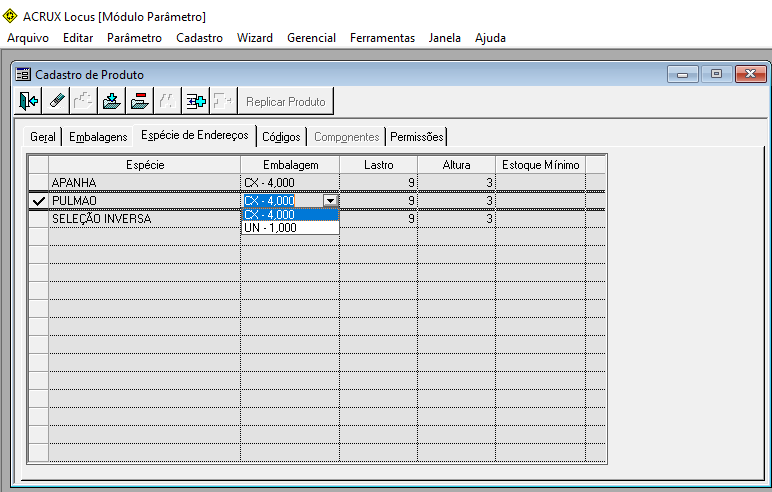Image resolution: width=772 pixels, height=492 pixels.
Task: Click the Altura column header
Action: point(456,164)
